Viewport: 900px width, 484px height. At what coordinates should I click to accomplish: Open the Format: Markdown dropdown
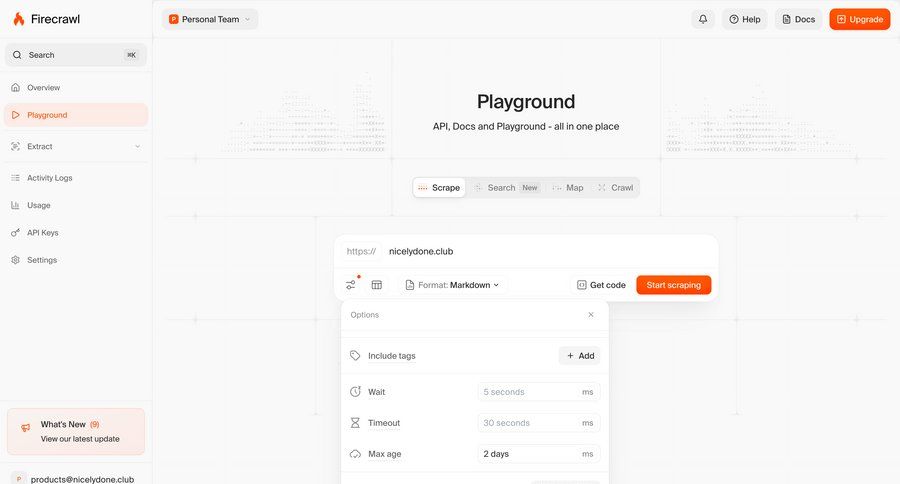pyautogui.click(x=453, y=285)
